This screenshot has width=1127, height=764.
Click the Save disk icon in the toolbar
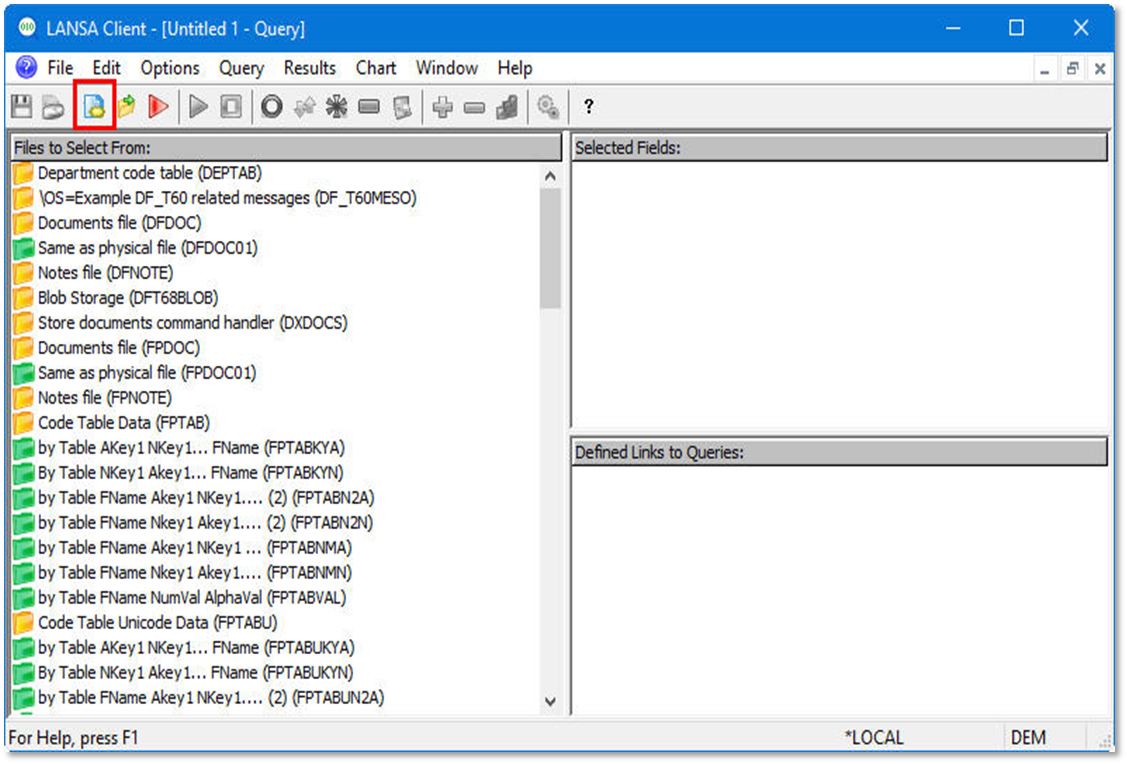pos(22,107)
